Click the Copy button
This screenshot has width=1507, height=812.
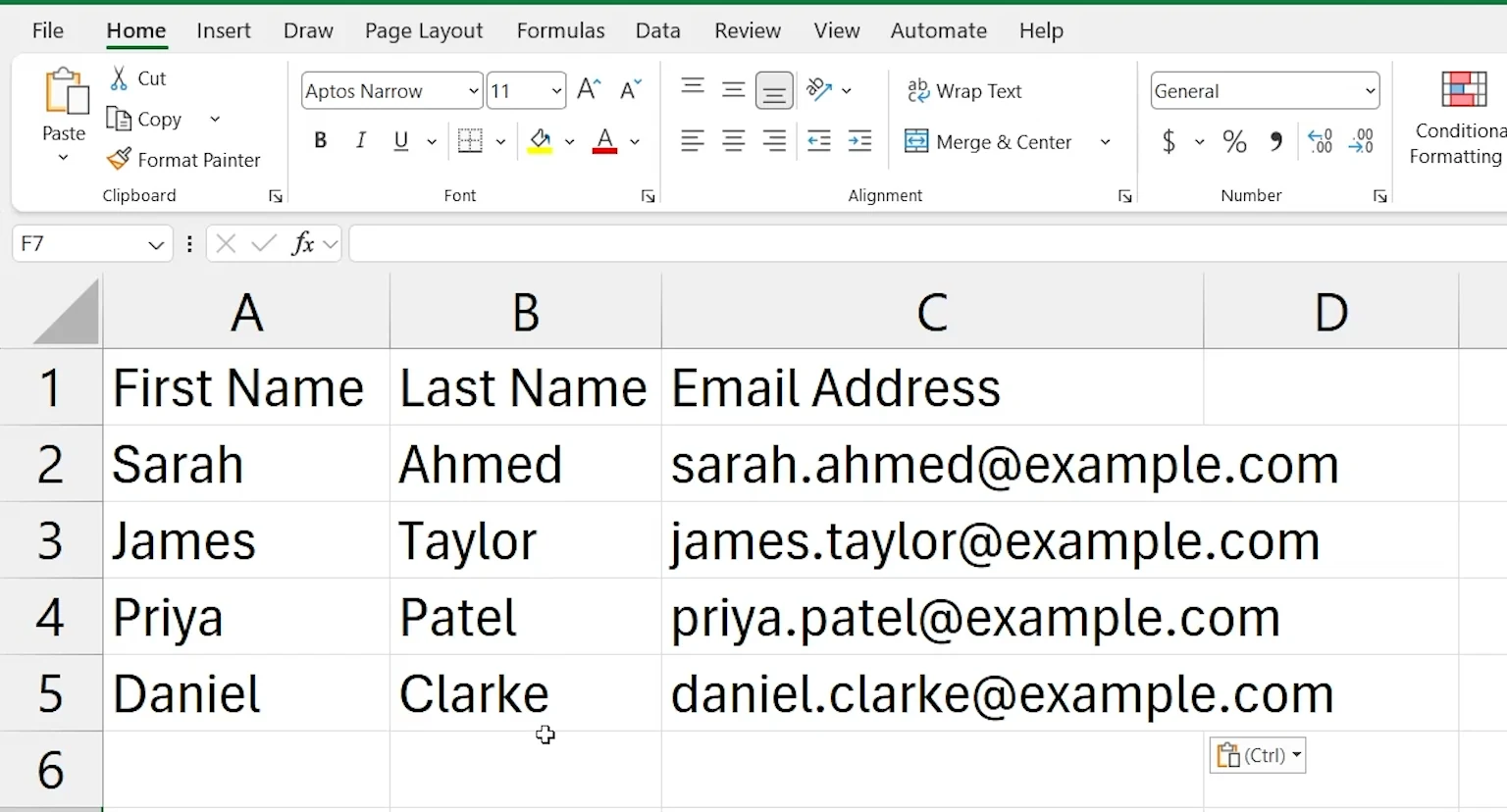145,119
